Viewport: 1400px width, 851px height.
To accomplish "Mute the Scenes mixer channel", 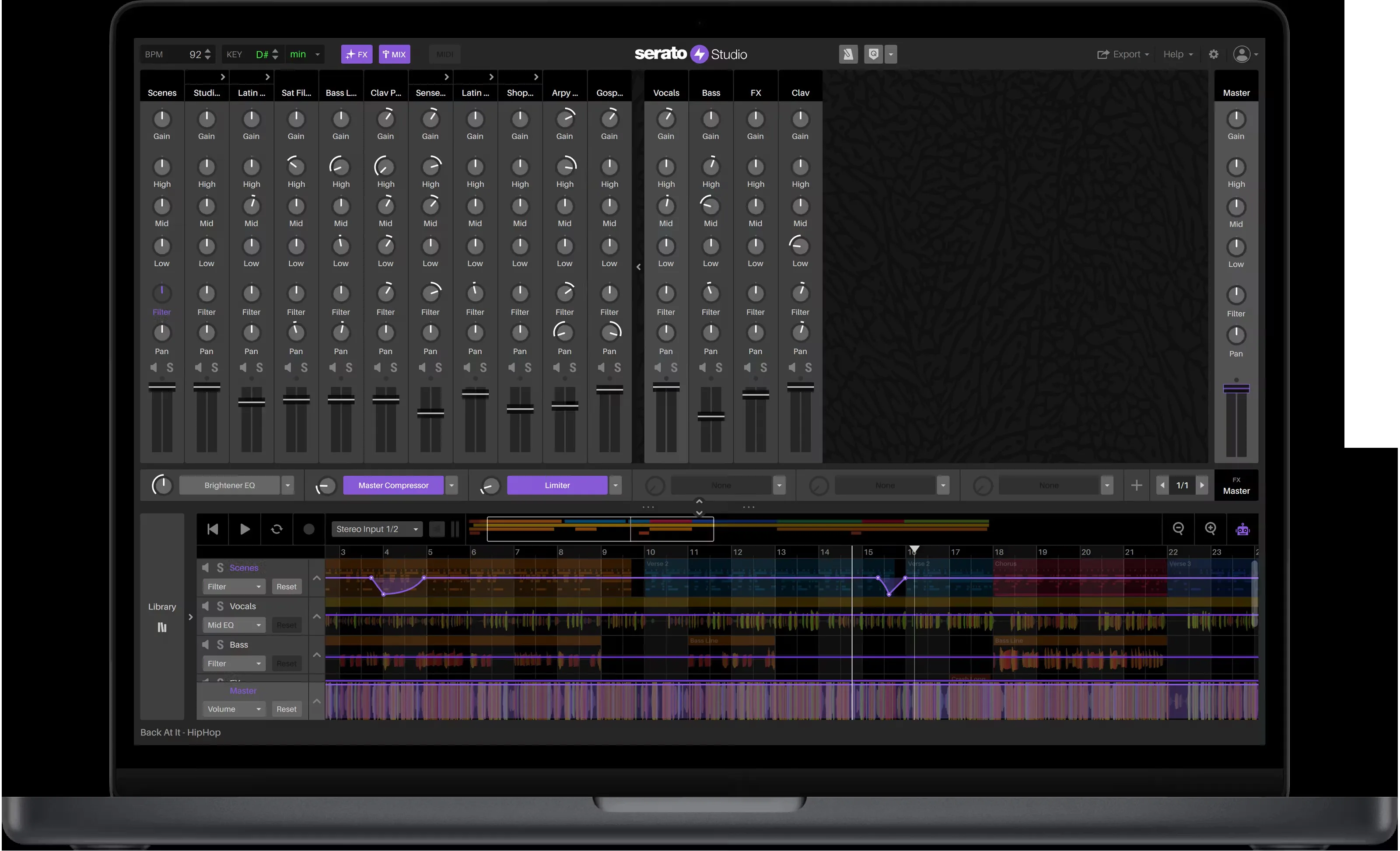I will [154, 368].
